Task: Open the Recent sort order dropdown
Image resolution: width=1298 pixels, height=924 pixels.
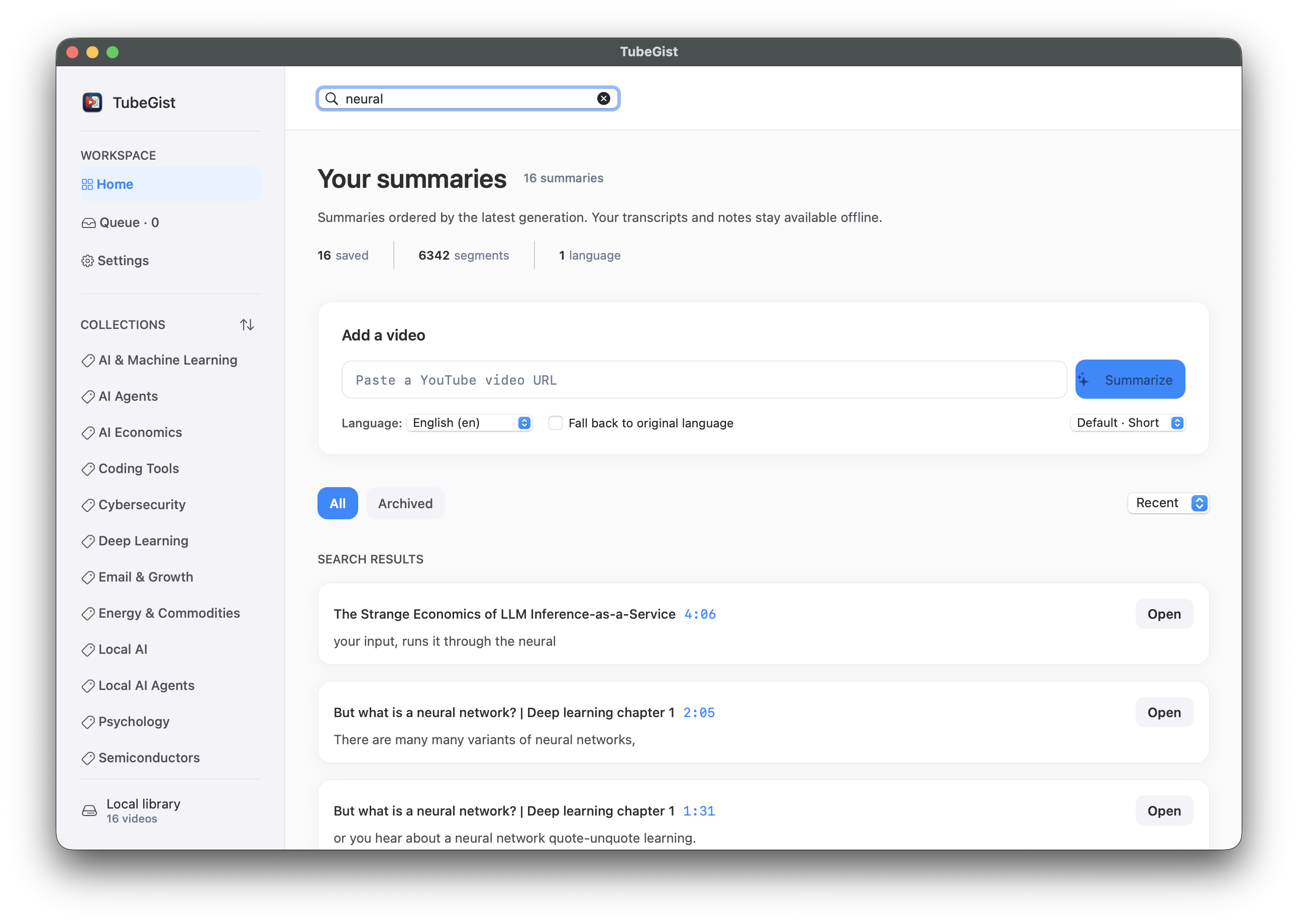Action: [x=1168, y=503]
